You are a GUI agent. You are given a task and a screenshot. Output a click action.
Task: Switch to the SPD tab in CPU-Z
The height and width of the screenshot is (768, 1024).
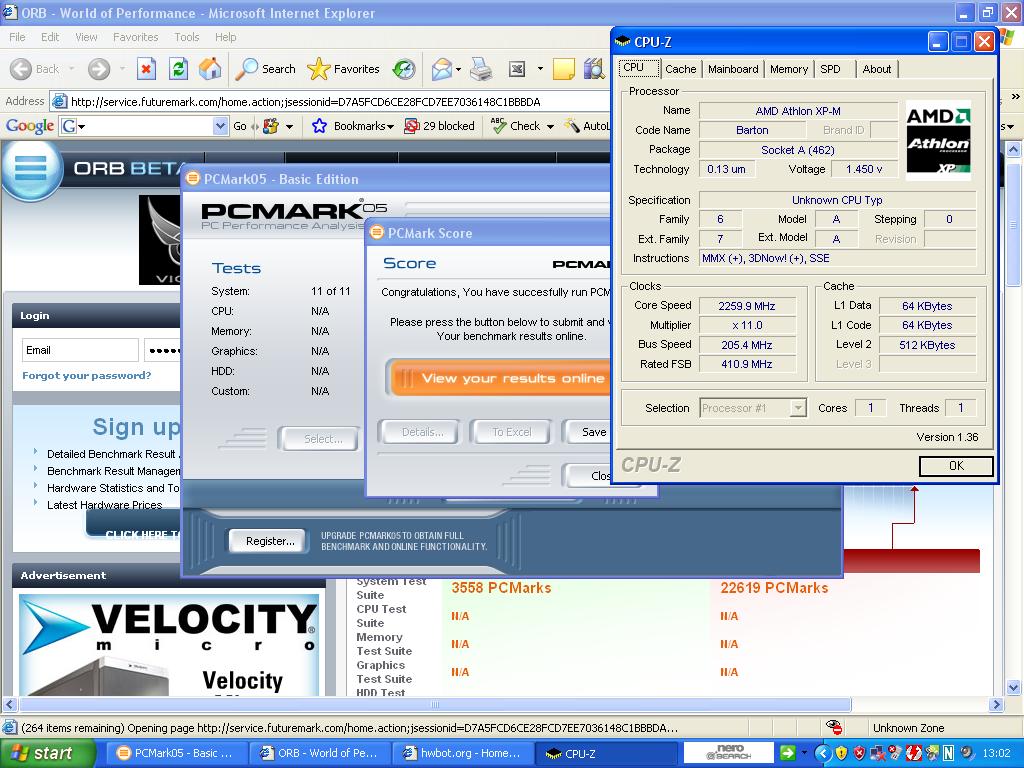(x=830, y=69)
